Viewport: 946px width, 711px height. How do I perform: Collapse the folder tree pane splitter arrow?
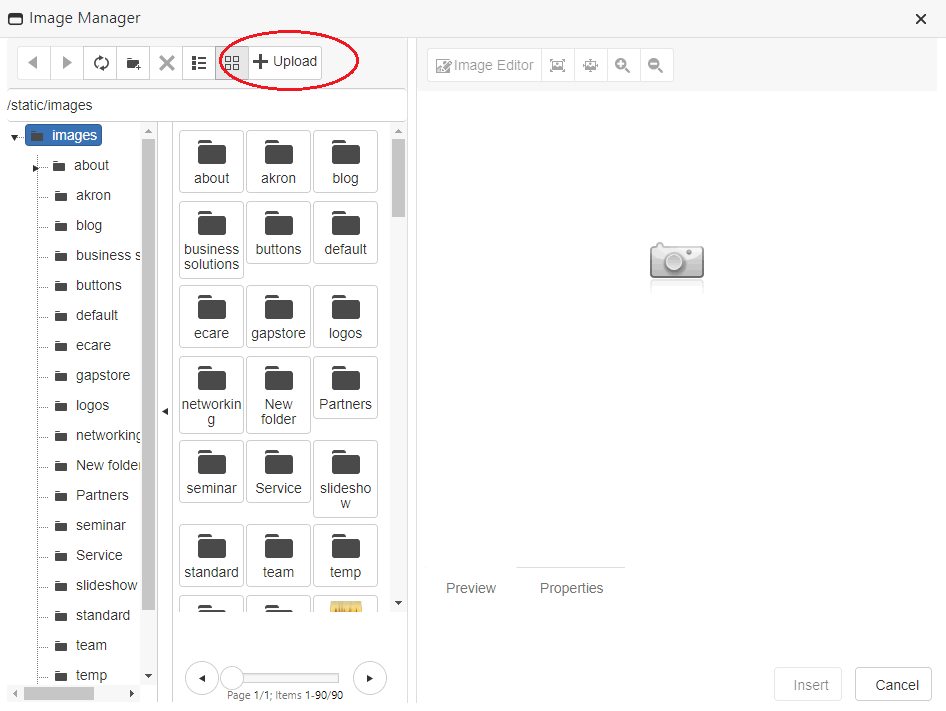[x=165, y=411]
